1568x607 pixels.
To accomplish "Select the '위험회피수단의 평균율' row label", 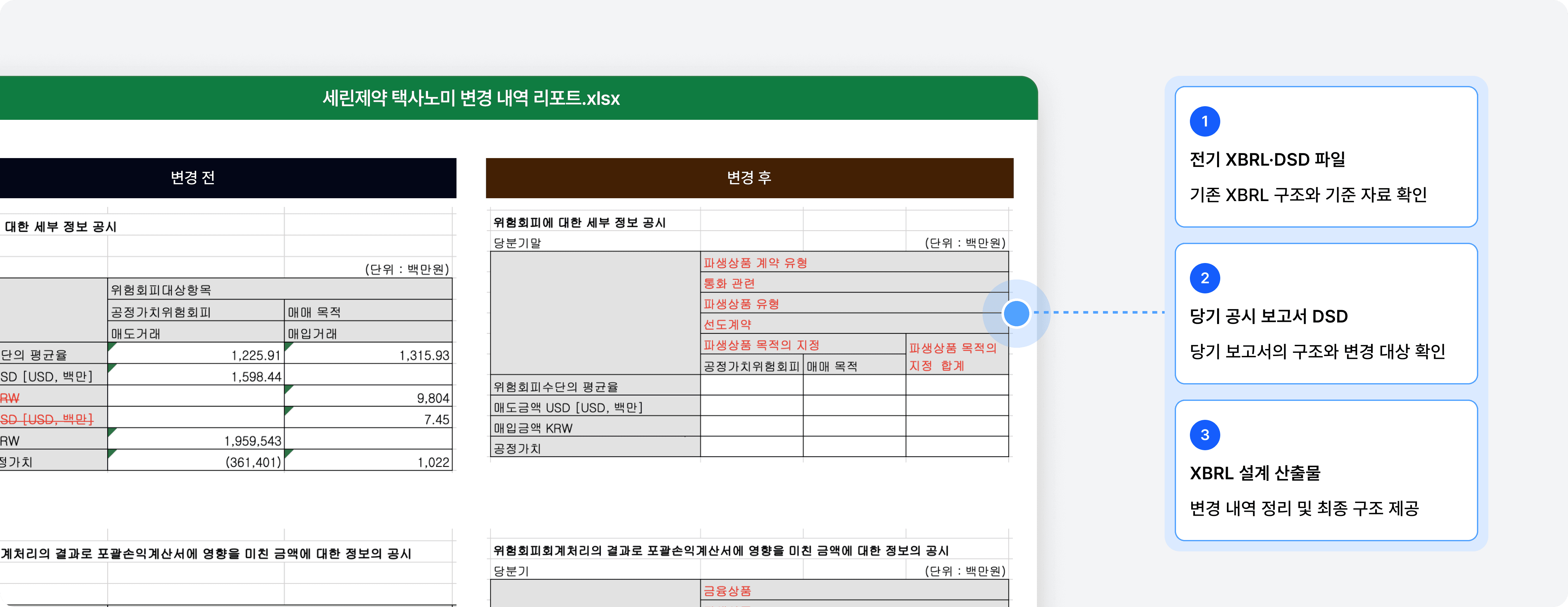I will coord(595,385).
